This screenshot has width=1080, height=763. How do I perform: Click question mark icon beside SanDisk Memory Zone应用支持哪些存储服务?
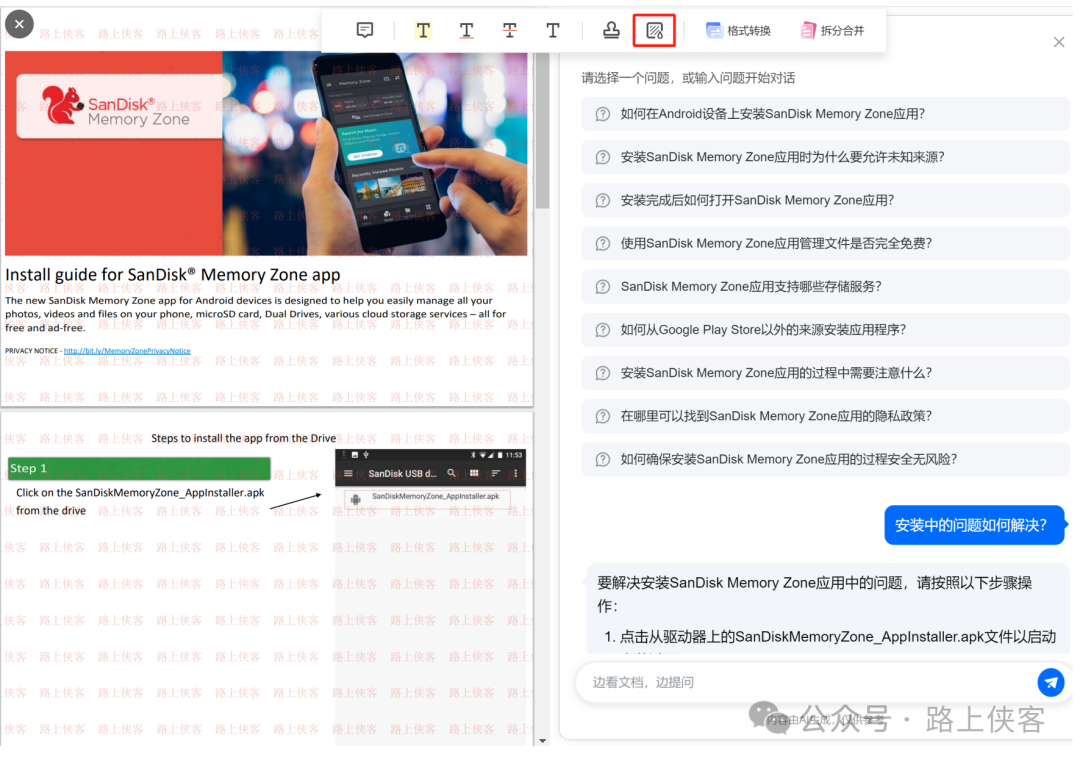click(x=603, y=286)
